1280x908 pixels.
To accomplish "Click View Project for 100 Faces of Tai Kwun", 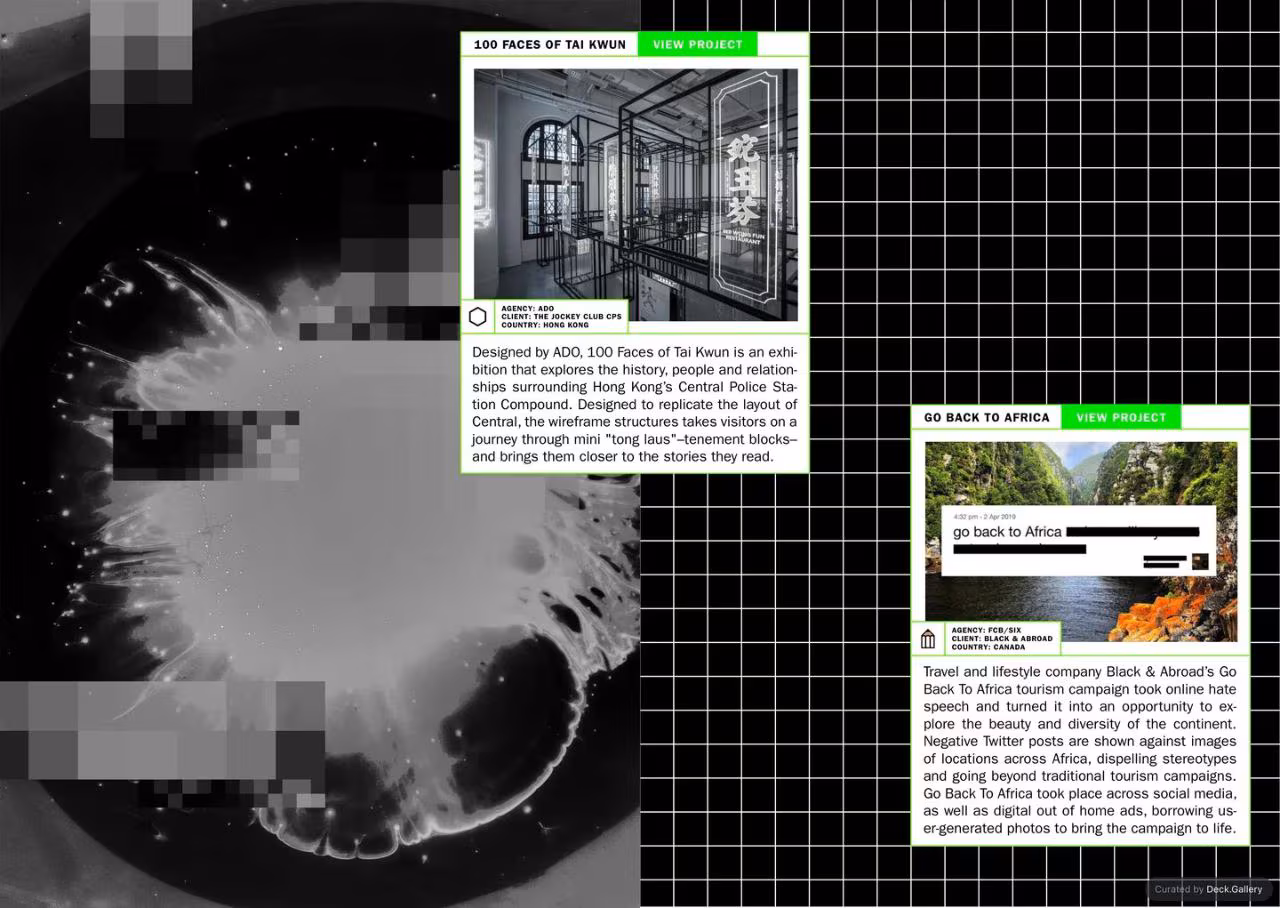I will (698, 44).
